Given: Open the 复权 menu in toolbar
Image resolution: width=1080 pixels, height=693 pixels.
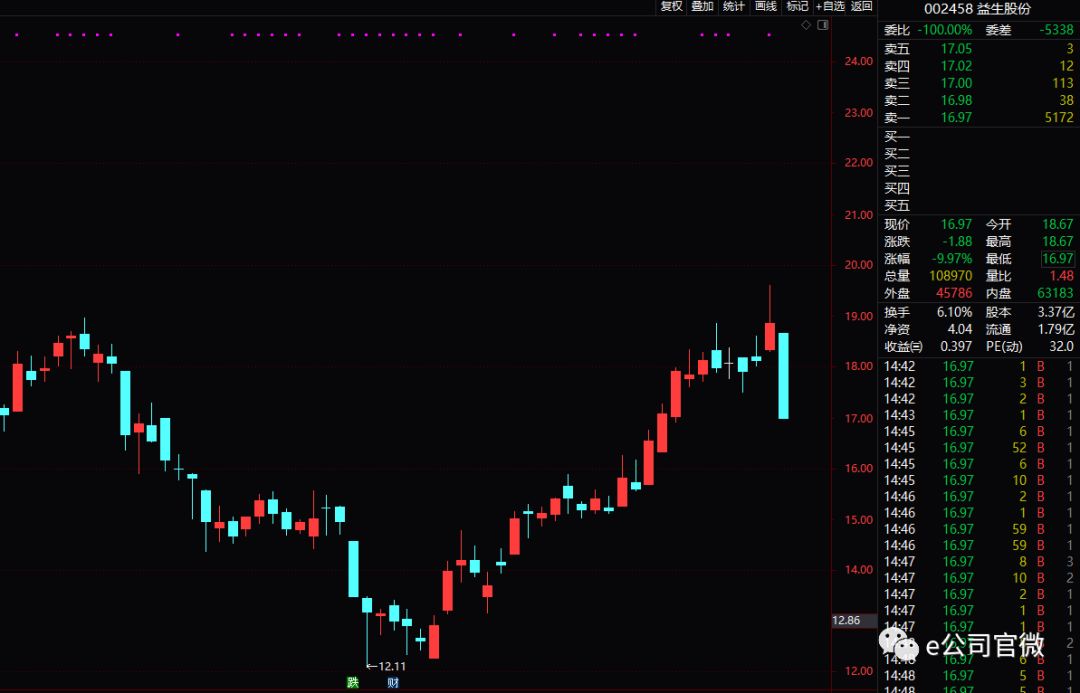Looking at the screenshot, I should click(671, 6).
